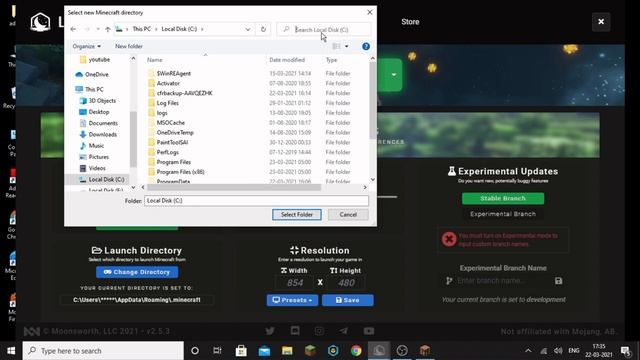Screen dimensions: 640x360
Task: Open Videos in navigation pane
Action: click(x=97, y=168)
